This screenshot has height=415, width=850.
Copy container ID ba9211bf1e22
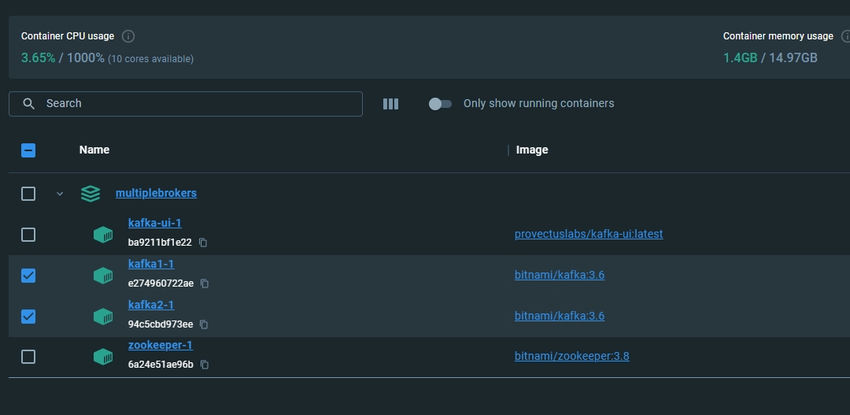[x=203, y=243]
